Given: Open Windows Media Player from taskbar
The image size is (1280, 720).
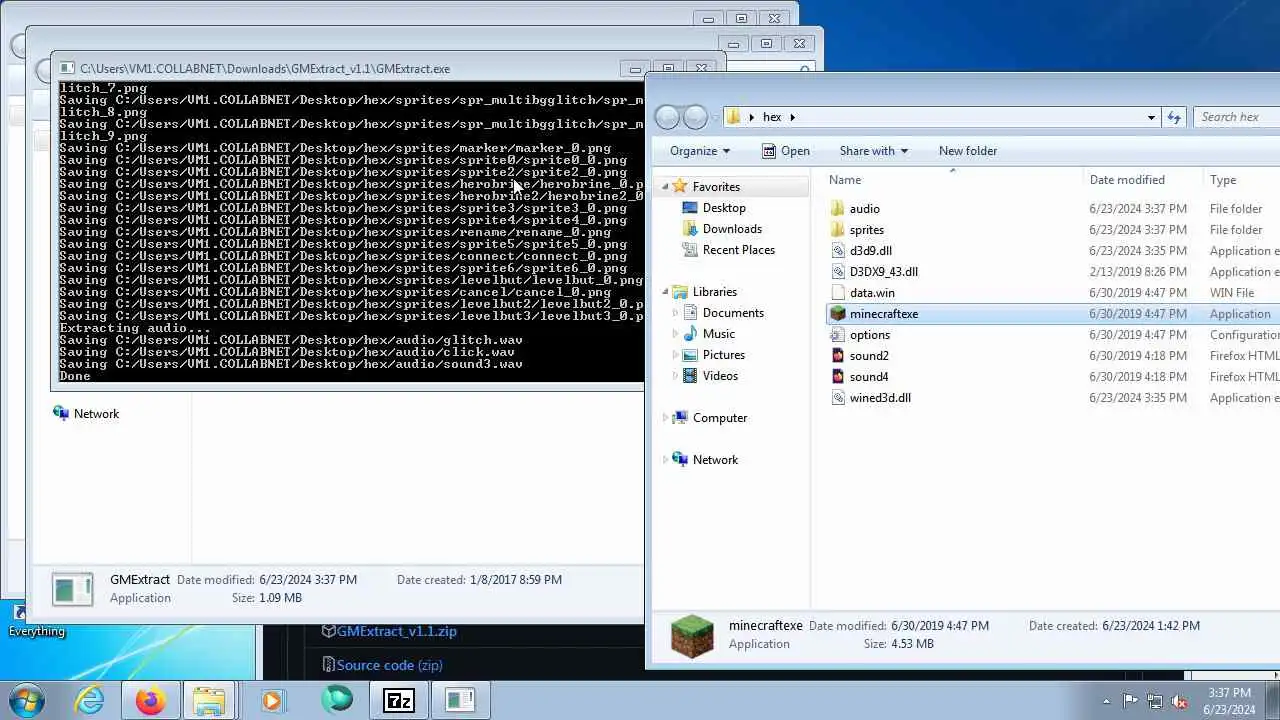Looking at the screenshot, I should click(x=272, y=700).
